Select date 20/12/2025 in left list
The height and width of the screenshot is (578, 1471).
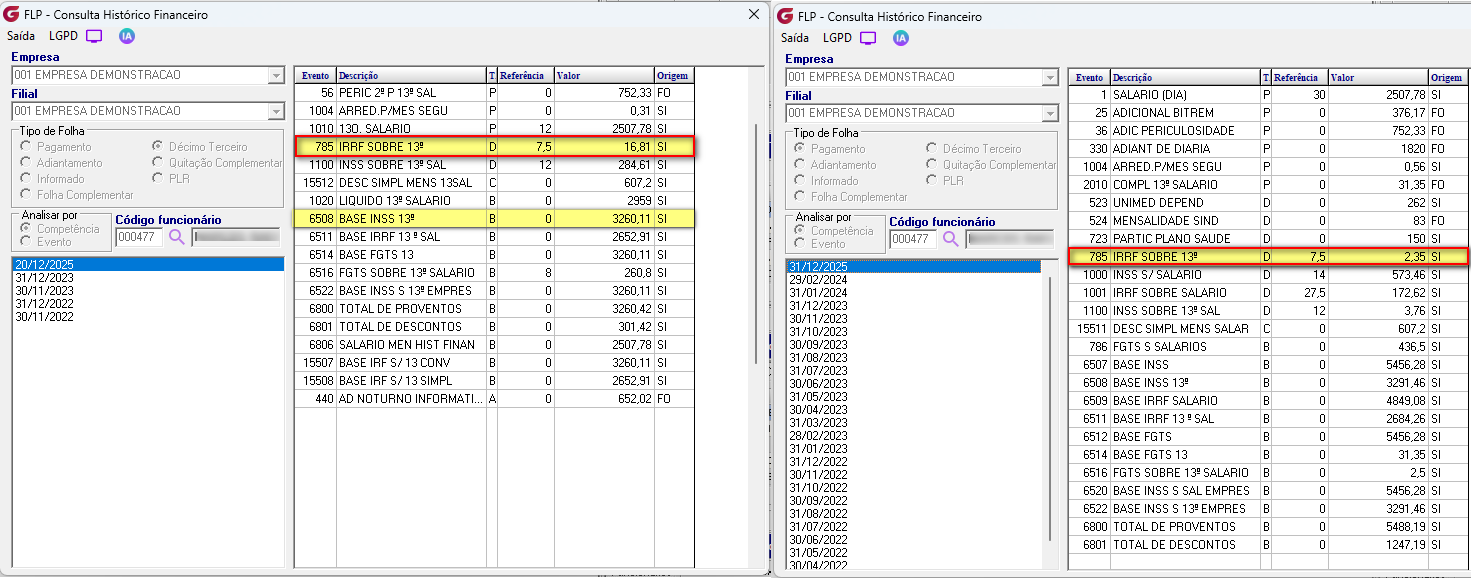148,264
